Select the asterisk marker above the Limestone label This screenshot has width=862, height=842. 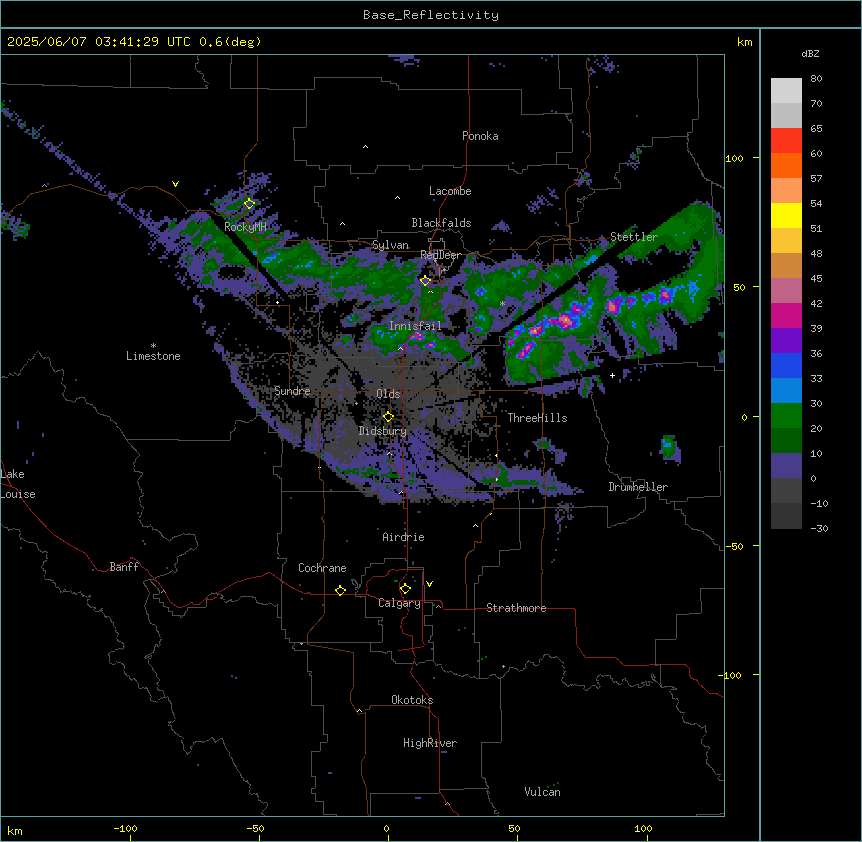coord(153,345)
